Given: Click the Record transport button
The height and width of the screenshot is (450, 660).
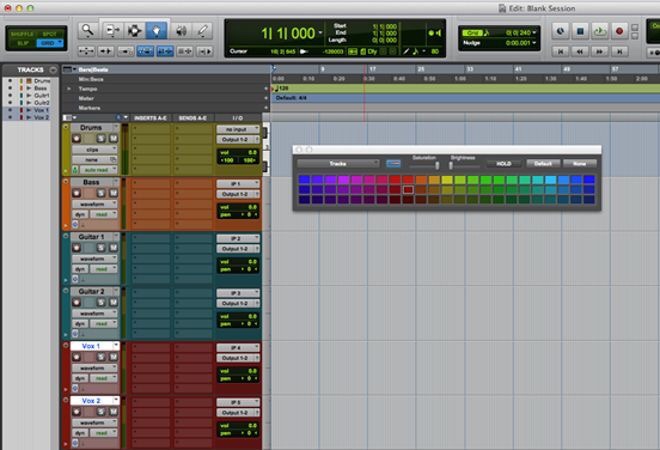Looking at the screenshot, I should click(x=618, y=31).
